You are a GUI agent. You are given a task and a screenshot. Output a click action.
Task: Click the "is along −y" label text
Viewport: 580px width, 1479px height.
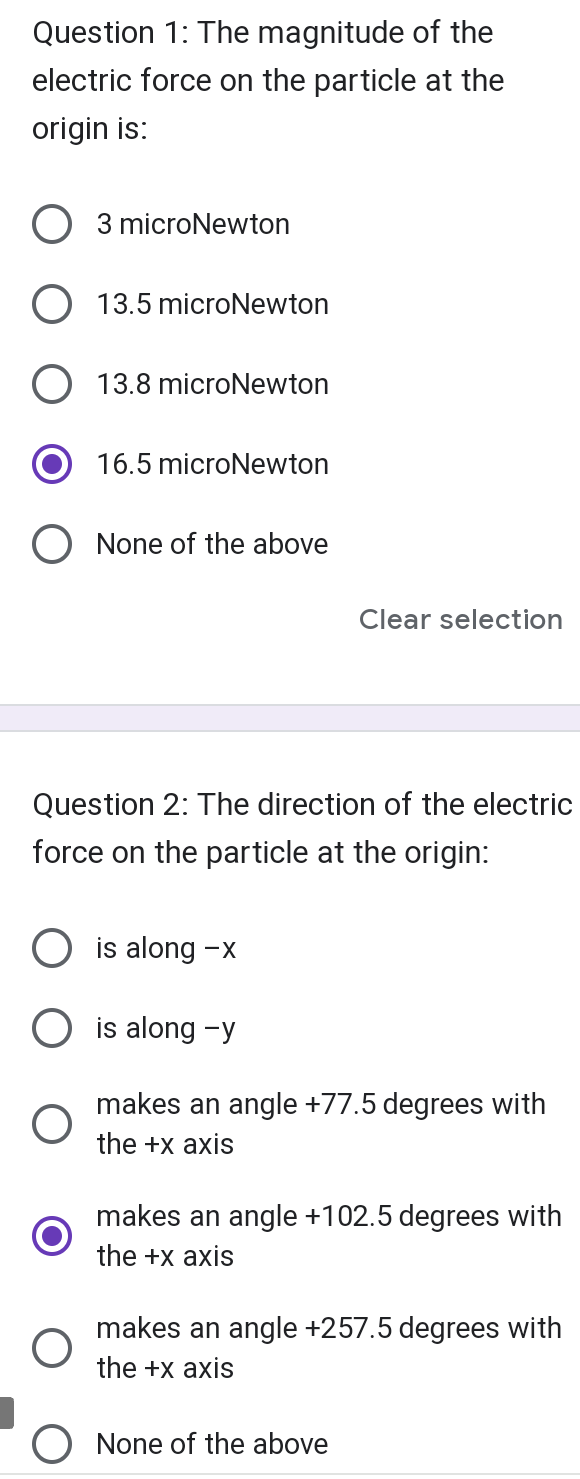click(x=166, y=1028)
